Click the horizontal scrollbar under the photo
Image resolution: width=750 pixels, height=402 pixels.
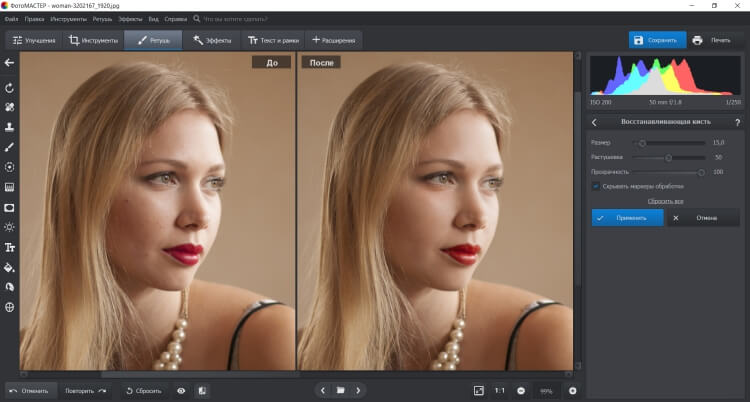200,374
